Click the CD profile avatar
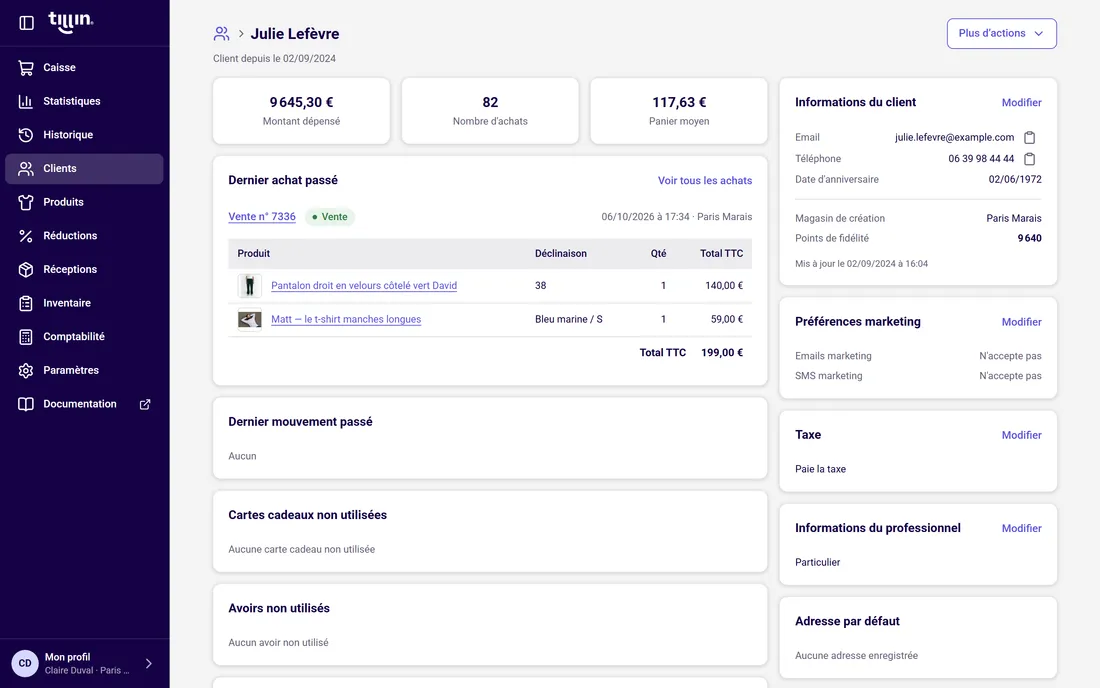The height and width of the screenshot is (688, 1100). [x=25, y=663]
